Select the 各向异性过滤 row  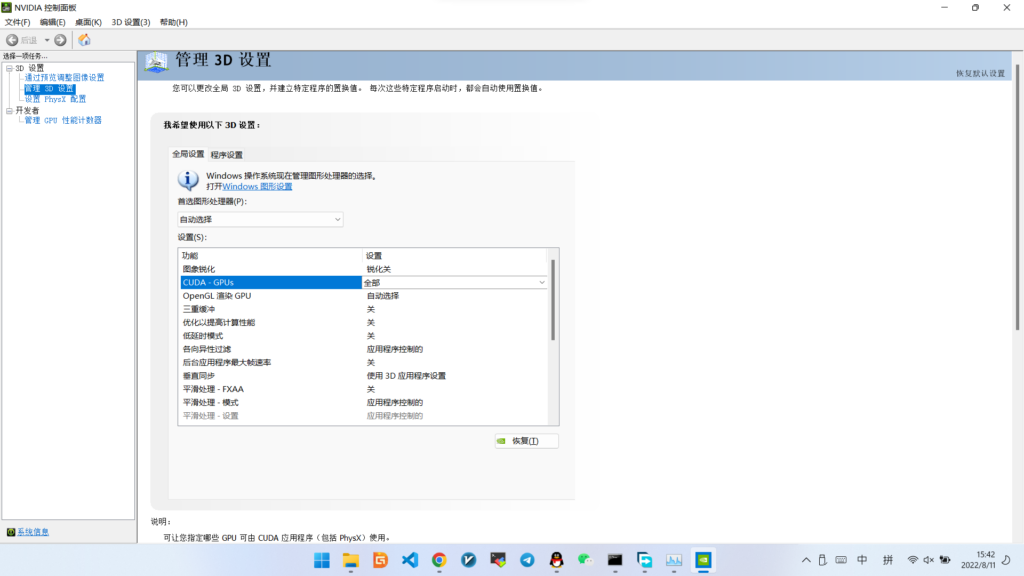coord(364,349)
